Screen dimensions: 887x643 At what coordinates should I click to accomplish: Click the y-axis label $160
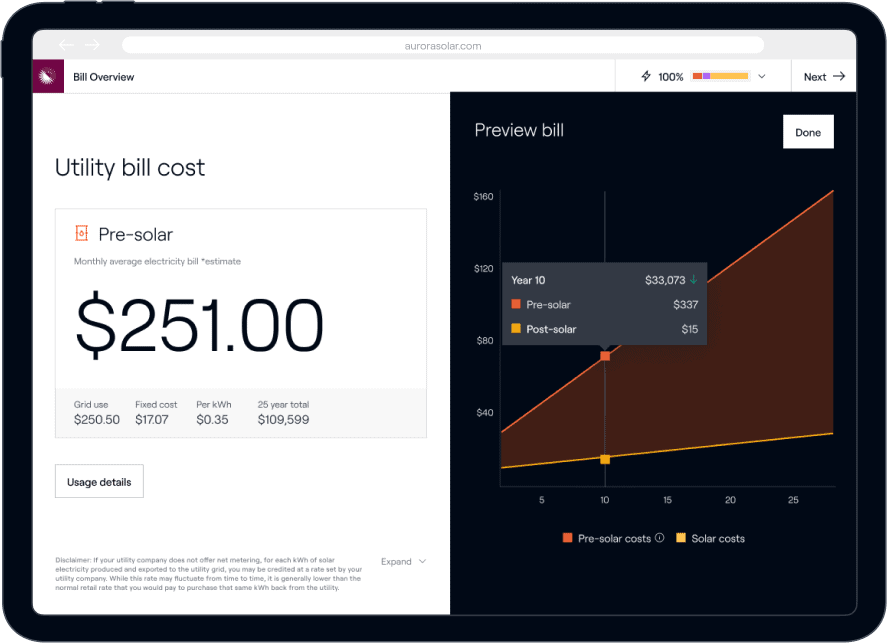click(x=483, y=196)
